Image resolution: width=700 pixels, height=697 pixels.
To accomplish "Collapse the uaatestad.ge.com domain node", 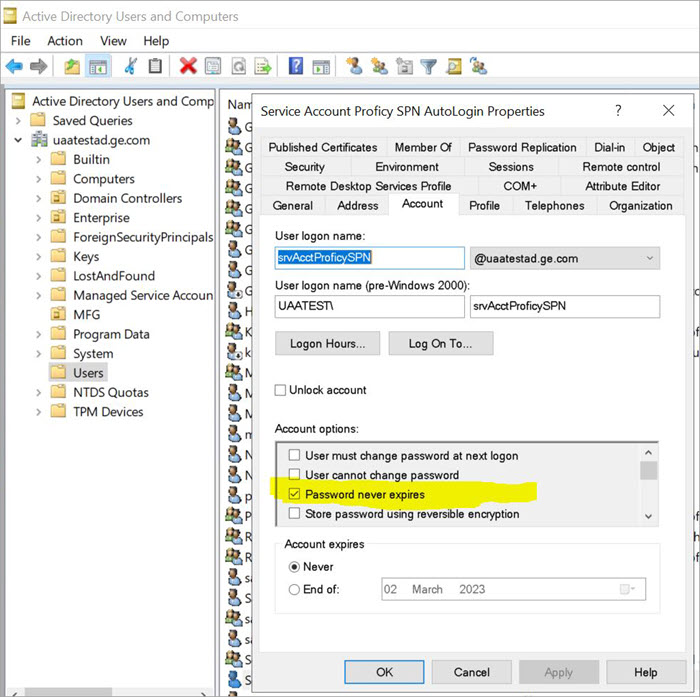I will click(x=18, y=140).
